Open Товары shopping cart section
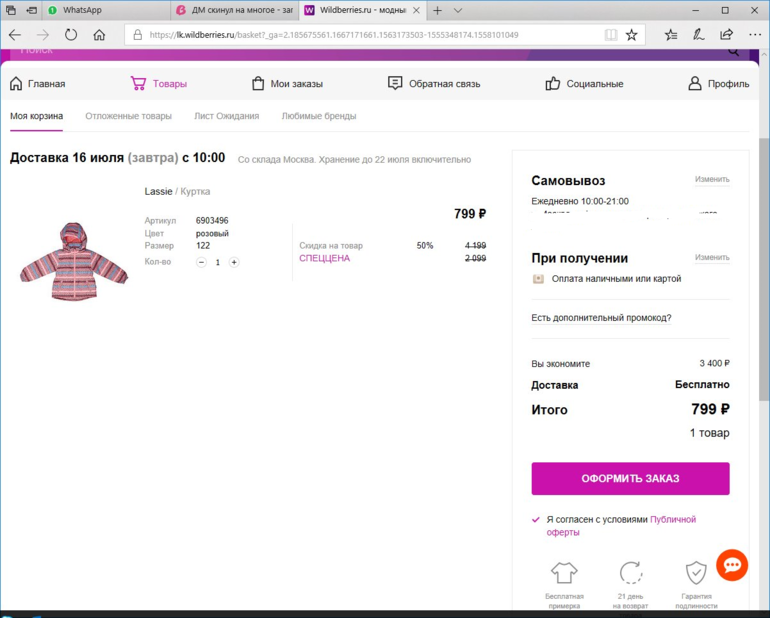This screenshot has width=770, height=618. coord(138,84)
